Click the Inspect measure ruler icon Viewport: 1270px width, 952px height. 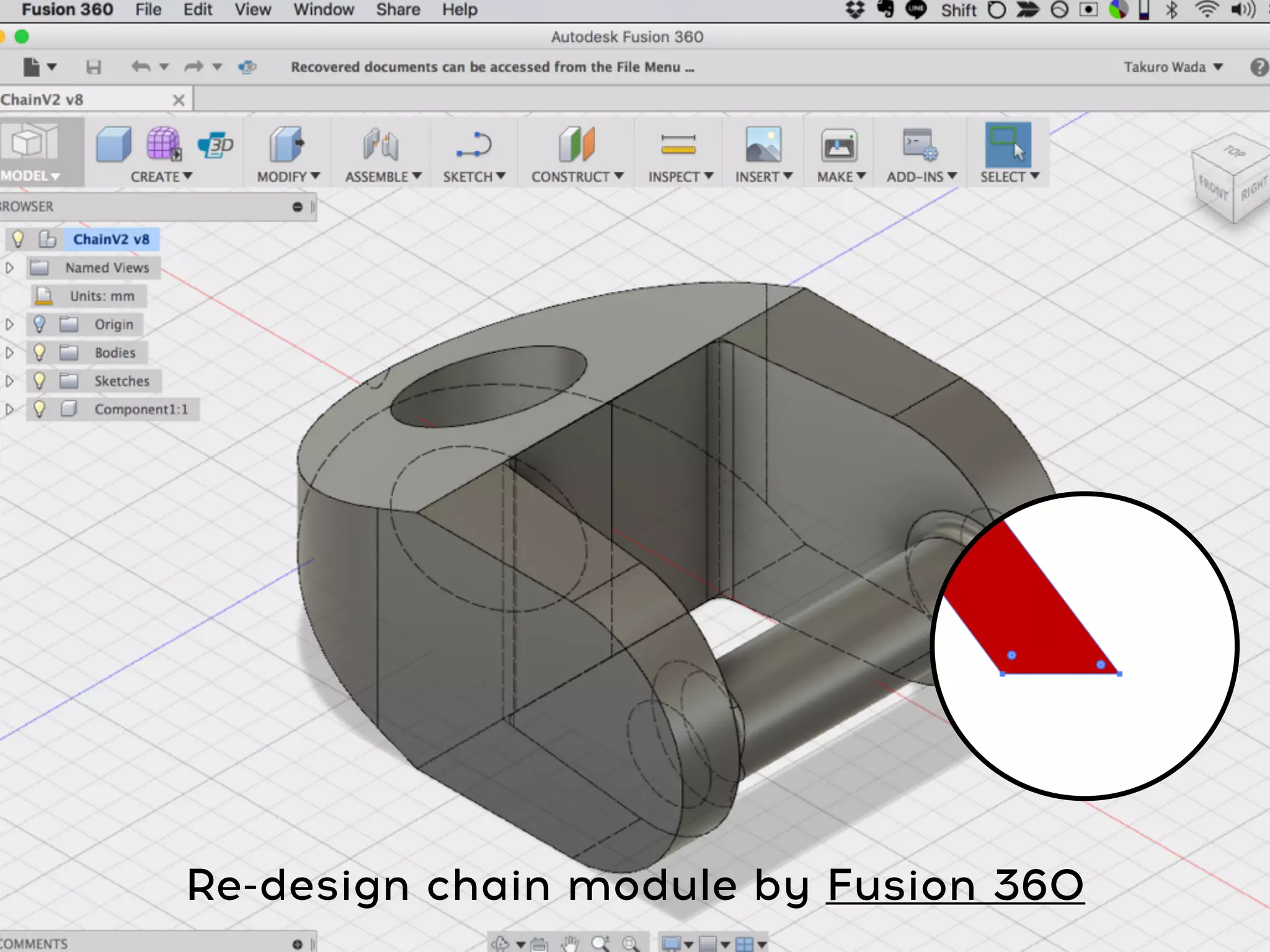click(x=678, y=144)
